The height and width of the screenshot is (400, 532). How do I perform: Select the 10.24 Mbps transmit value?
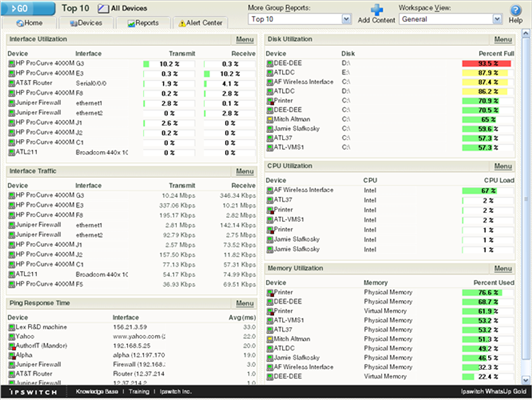(x=178, y=196)
